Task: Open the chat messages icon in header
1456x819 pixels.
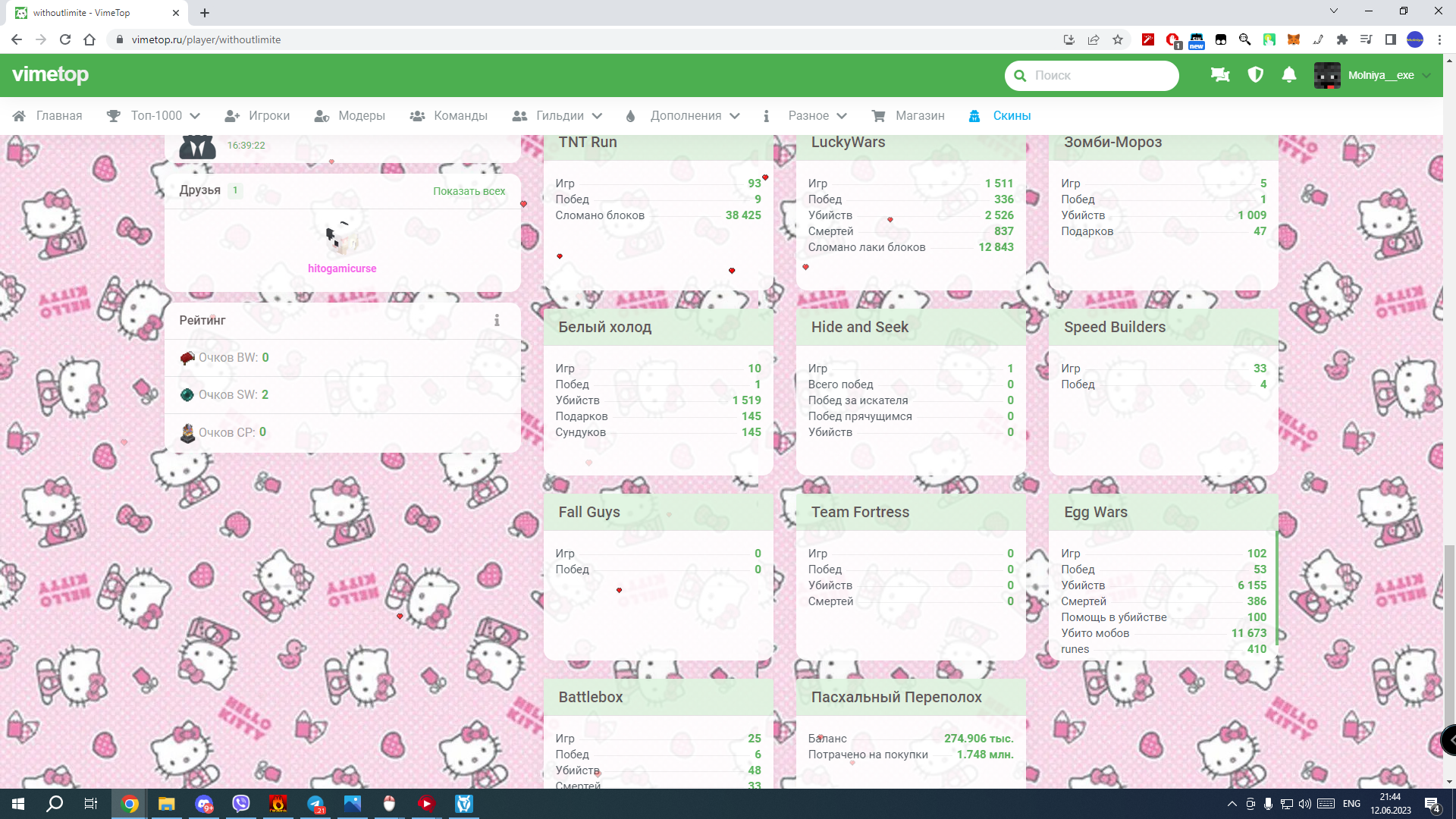Action: click(x=1220, y=75)
